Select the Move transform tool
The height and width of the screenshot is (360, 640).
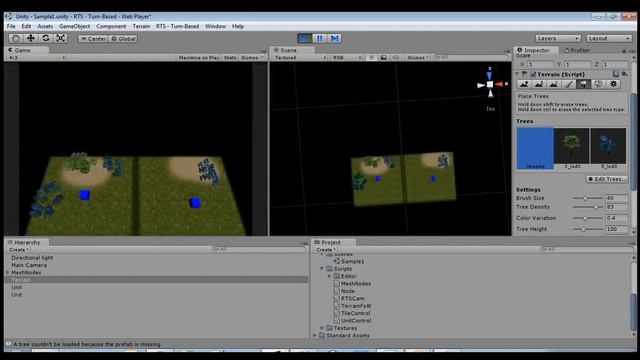click(31, 38)
